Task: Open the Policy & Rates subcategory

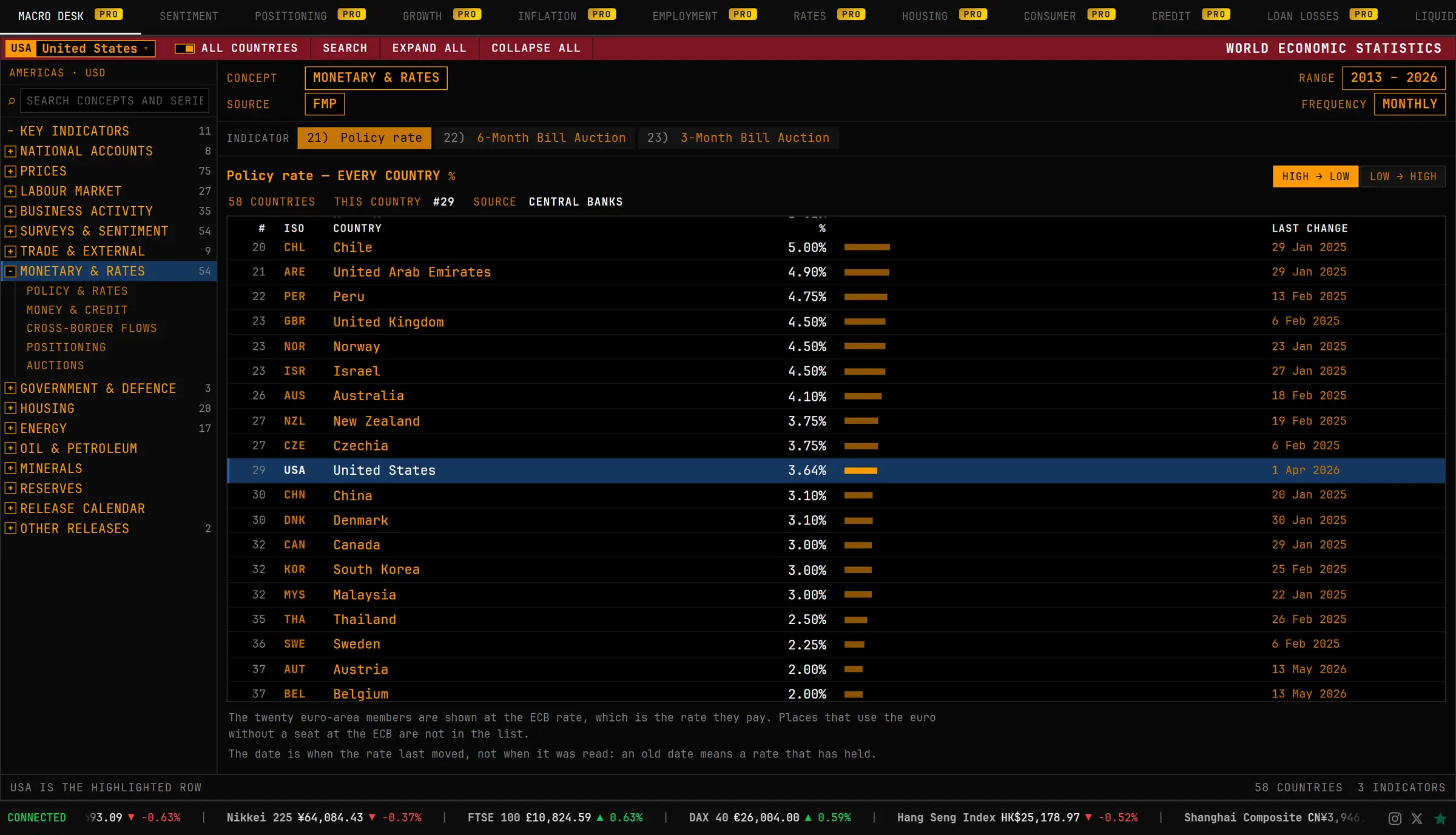Action: 77,291
